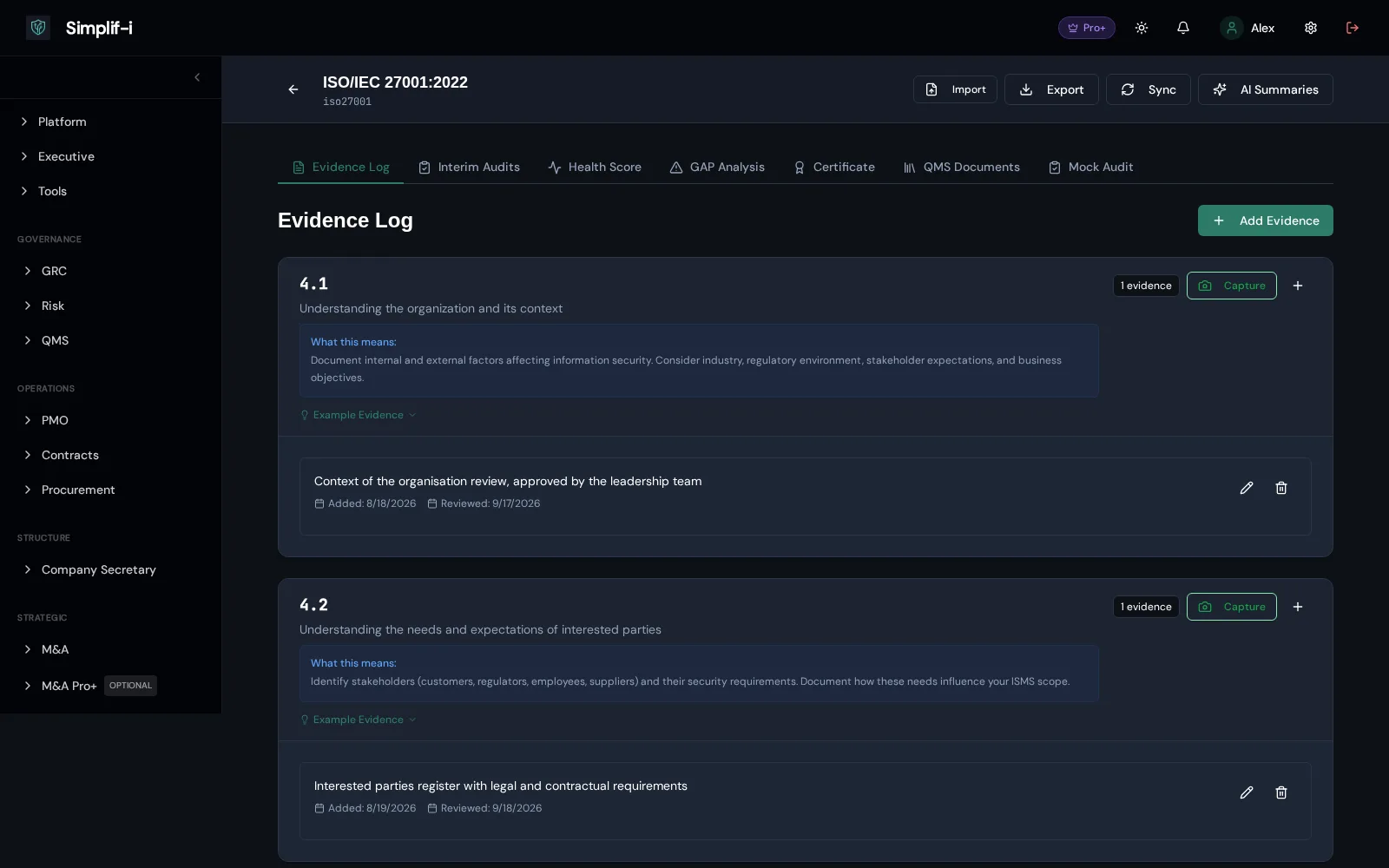1389x868 pixels.
Task: Select the QMS Documents tab
Action: [x=962, y=167]
